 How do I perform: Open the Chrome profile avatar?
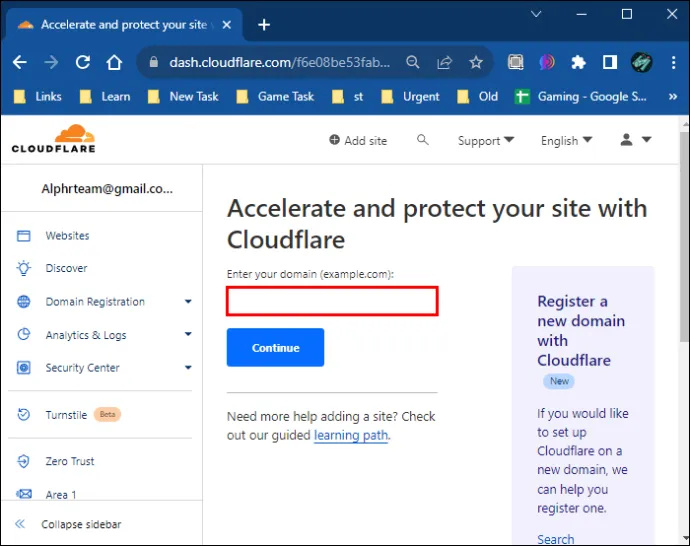[x=641, y=62]
